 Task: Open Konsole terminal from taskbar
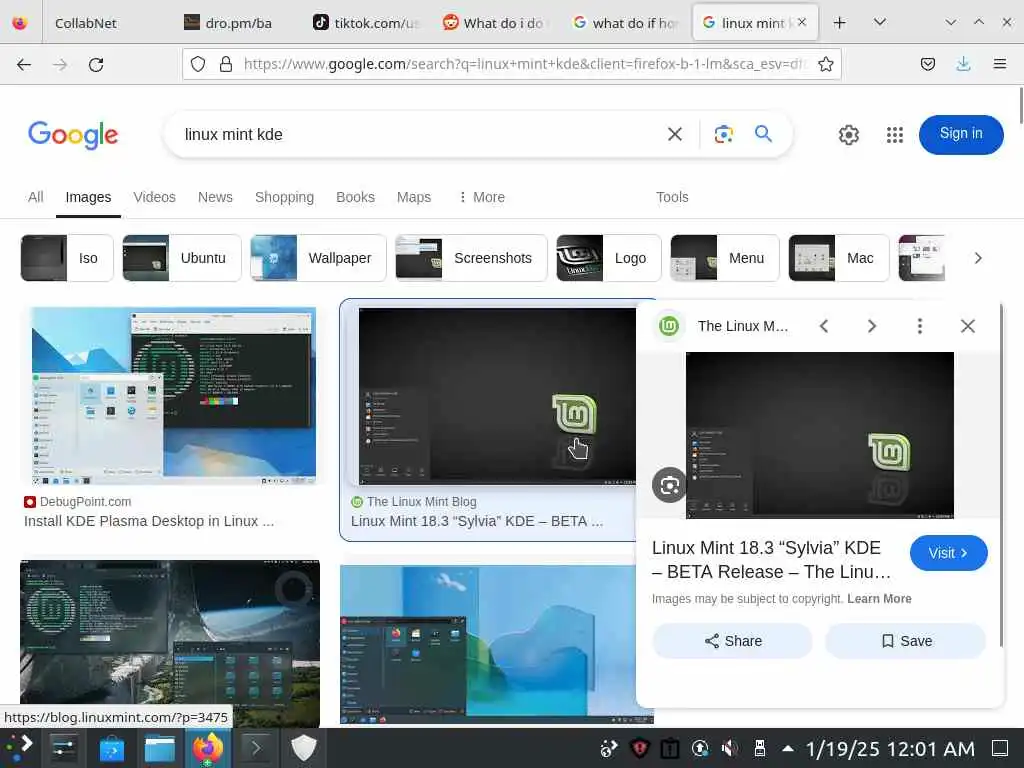click(255, 748)
